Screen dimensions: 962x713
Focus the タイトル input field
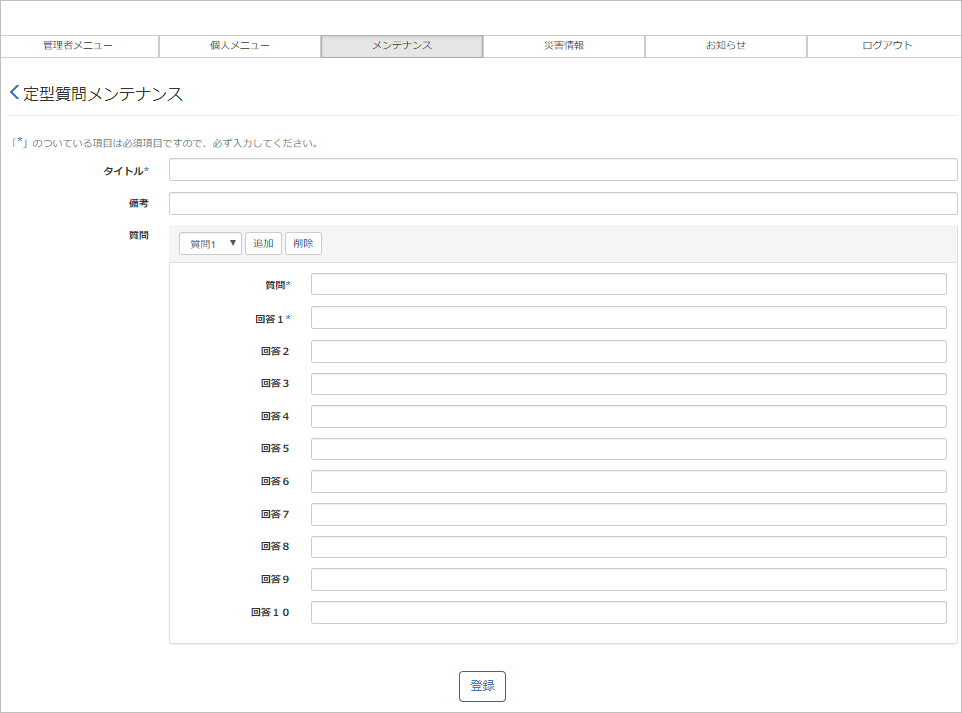[563, 170]
